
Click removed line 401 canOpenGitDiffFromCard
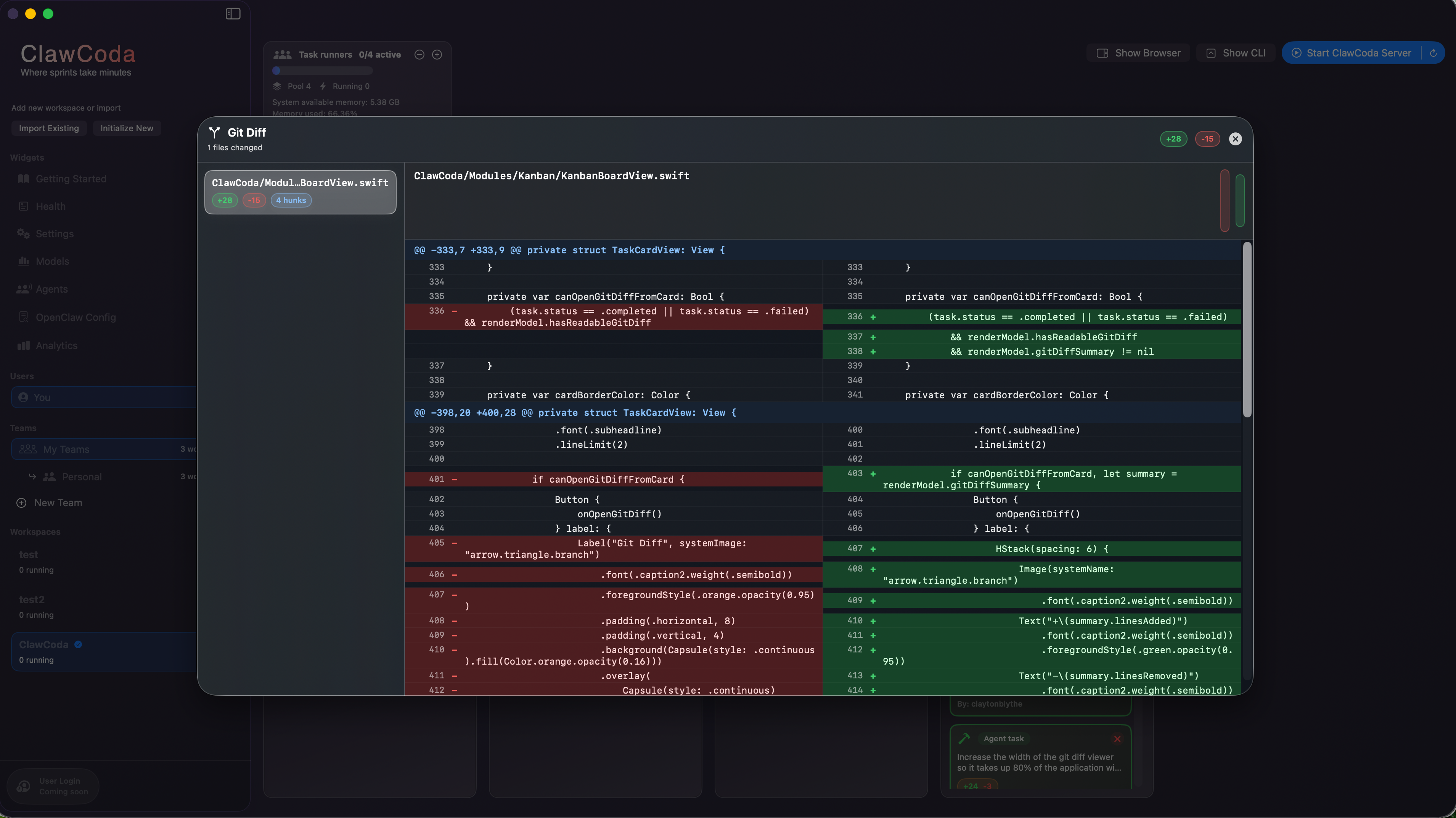point(613,479)
